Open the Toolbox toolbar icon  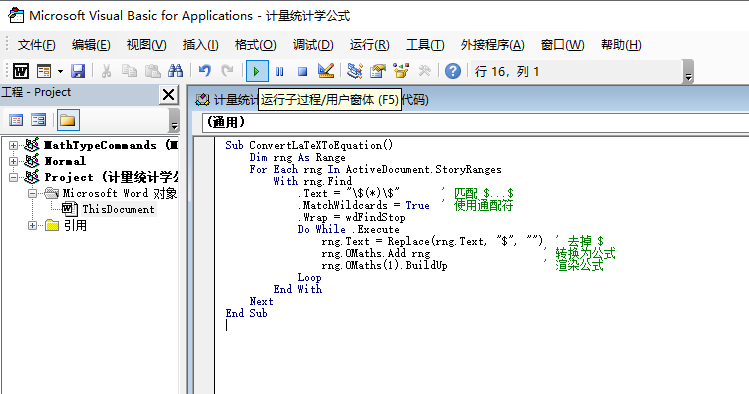tap(424, 72)
